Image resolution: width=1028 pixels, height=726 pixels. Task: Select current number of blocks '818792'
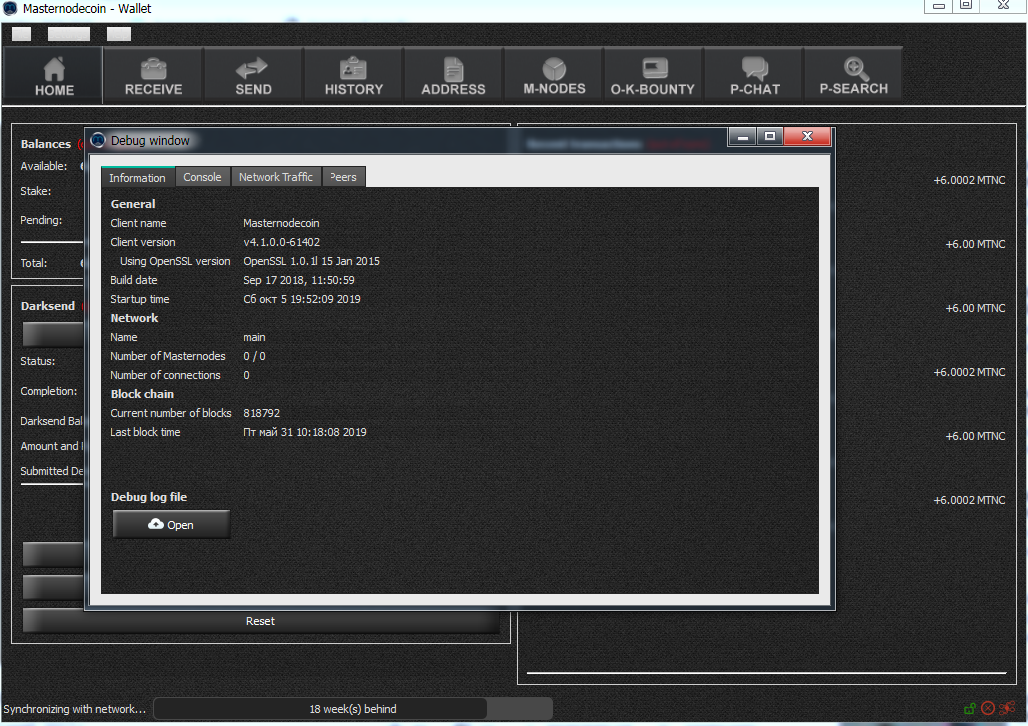tap(262, 413)
